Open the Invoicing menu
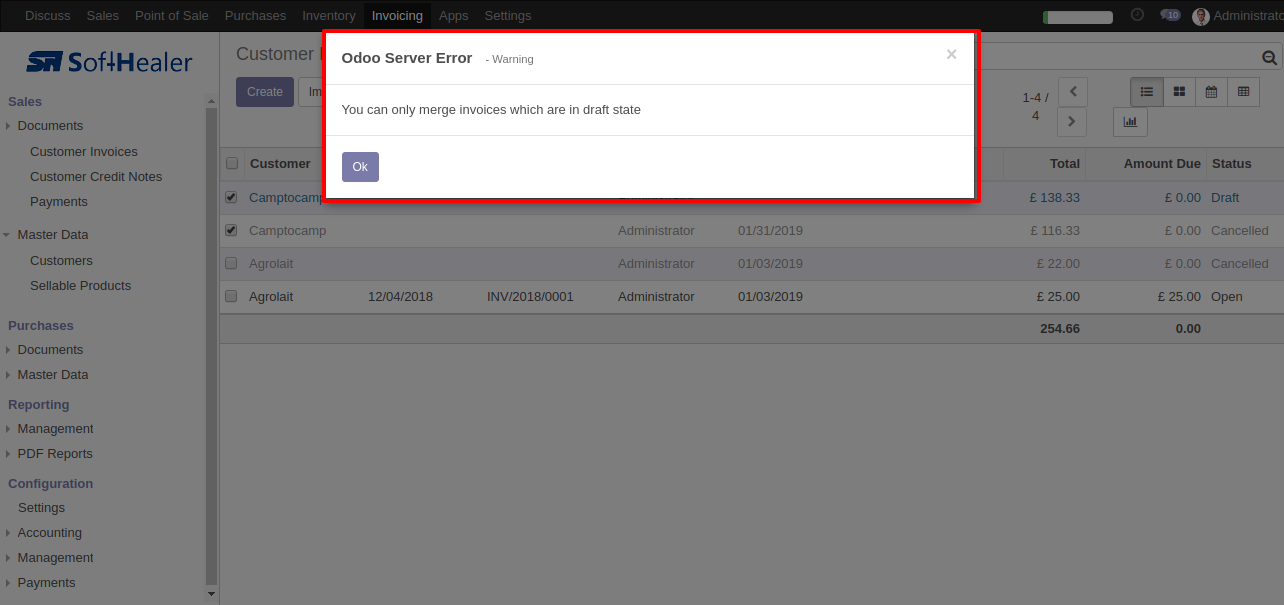Screen dimensions: 1284x605 click(x=397, y=15)
